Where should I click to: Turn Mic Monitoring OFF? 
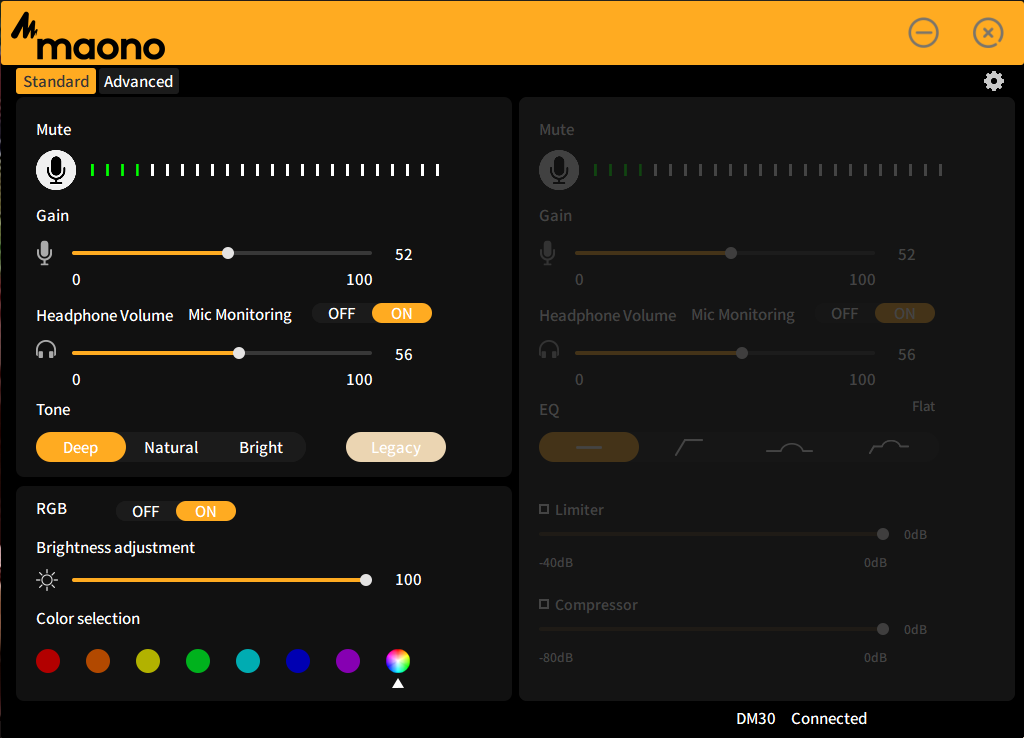pos(342,313)
